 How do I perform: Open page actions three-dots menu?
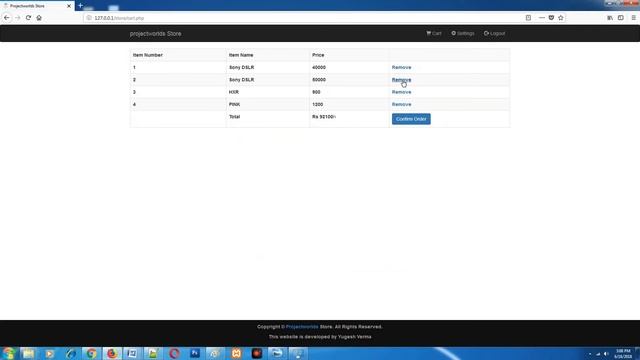tap(542, 18)
